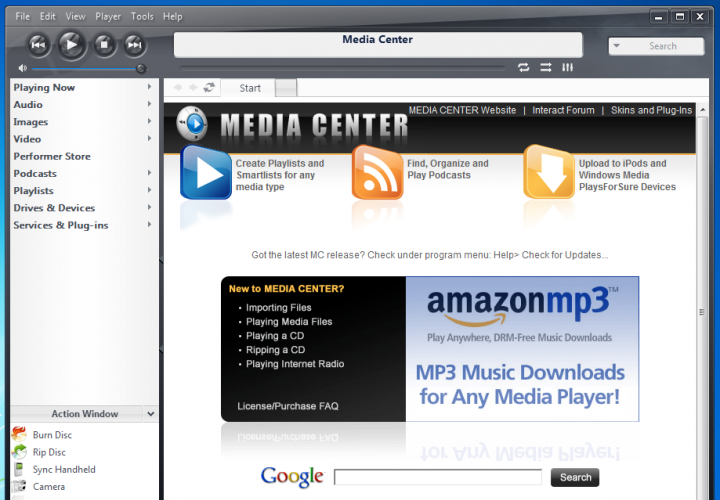Open the Ripping a CD link
Screen dimensions: 720x500
click(275, 350)
